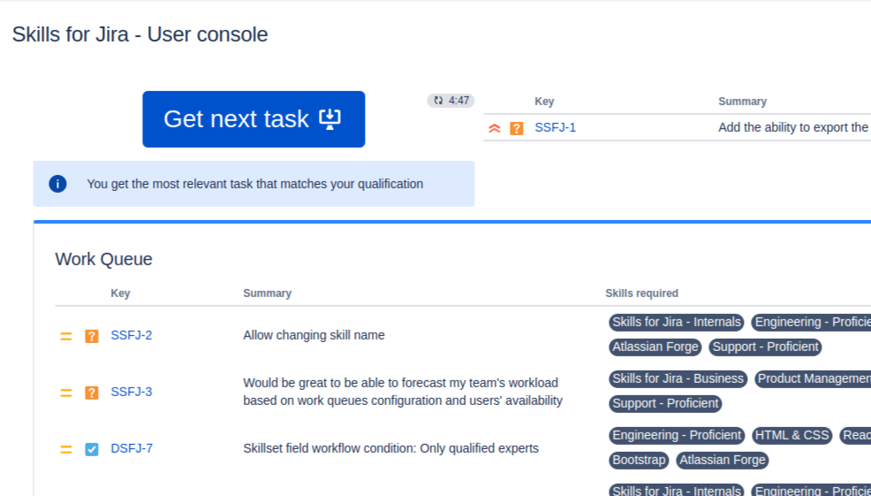Viewport: 871px width, 496px height.
Task: Click the Skills required column header
Action: pyautogui.click(x=642, y=293)
